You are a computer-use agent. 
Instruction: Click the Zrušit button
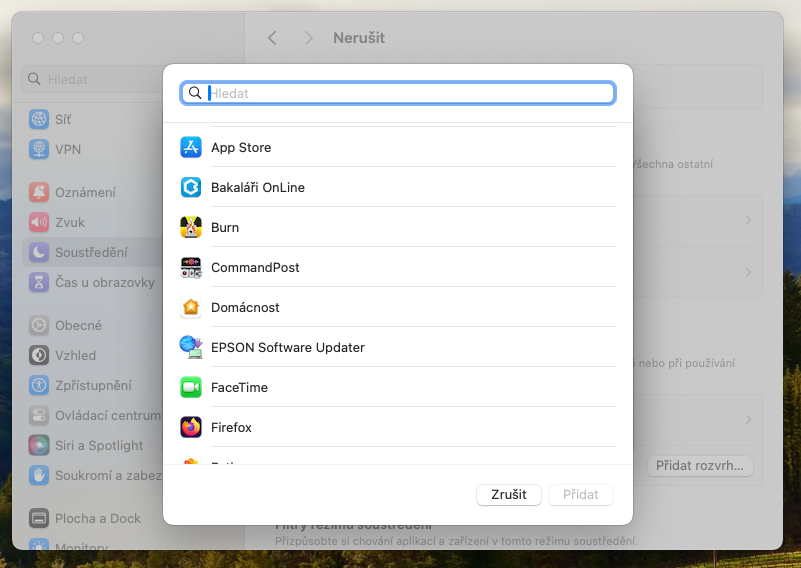click(x=509, y=494)
